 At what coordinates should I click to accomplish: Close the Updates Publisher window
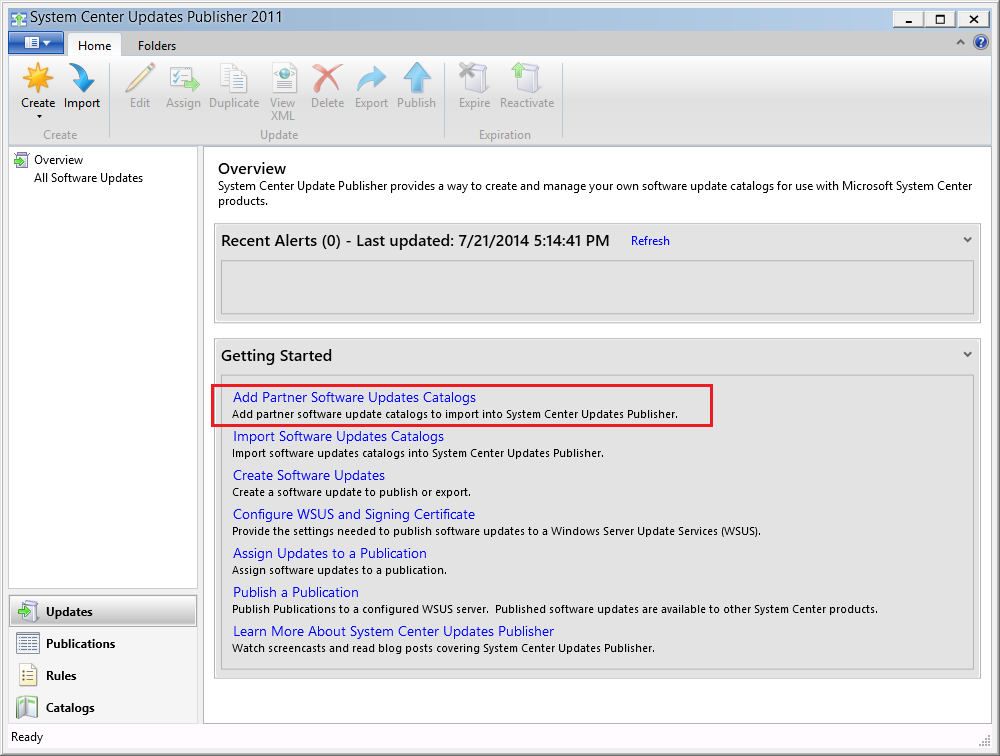[974, 19]
